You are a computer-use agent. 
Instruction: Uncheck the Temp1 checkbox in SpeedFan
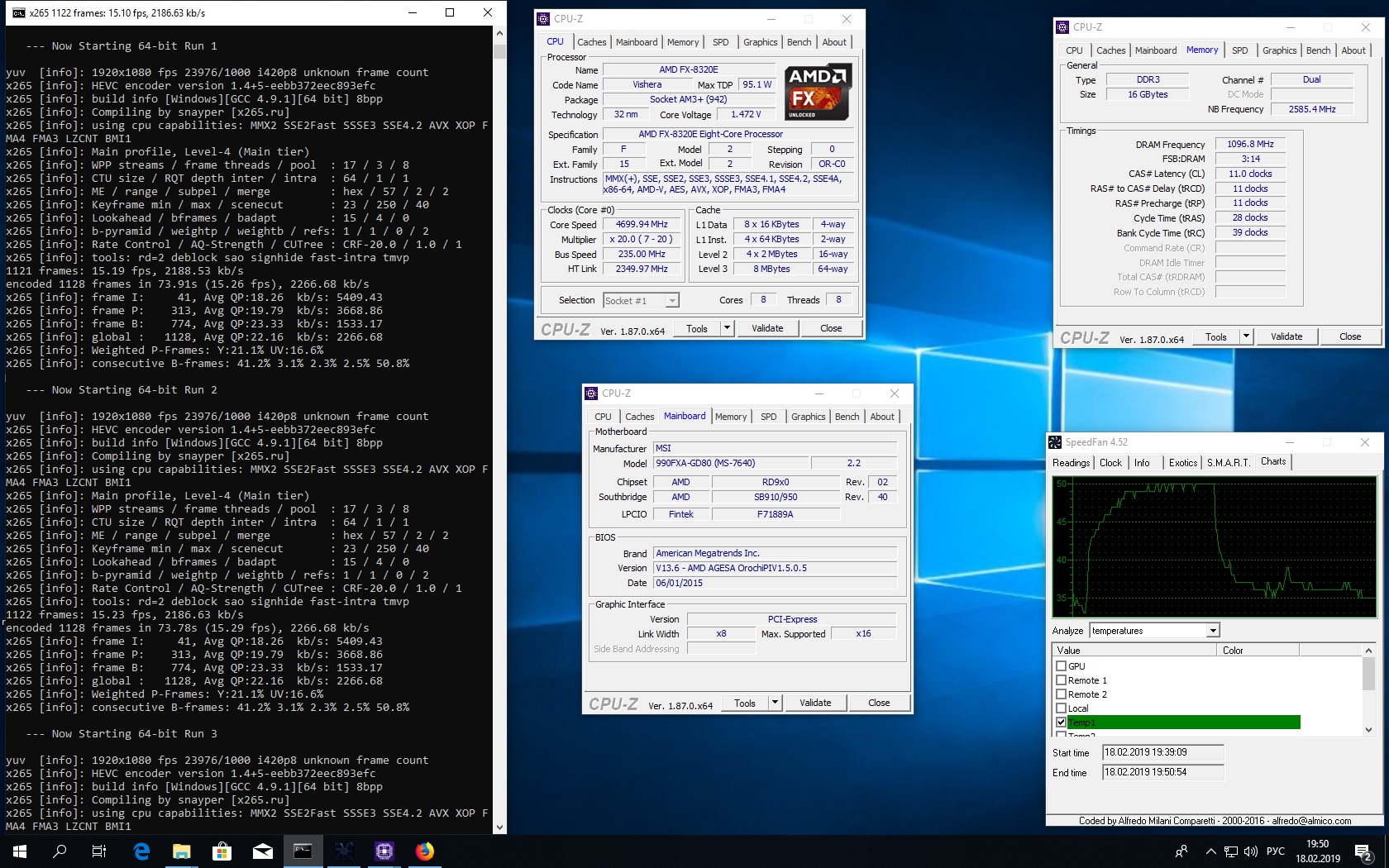pos(1061,723)
